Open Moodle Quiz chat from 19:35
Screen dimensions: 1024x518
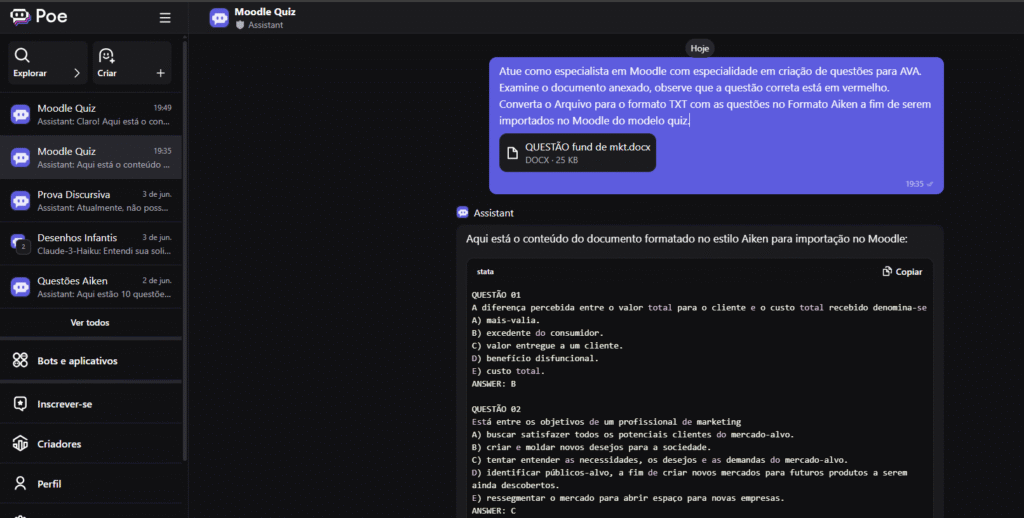91,157
